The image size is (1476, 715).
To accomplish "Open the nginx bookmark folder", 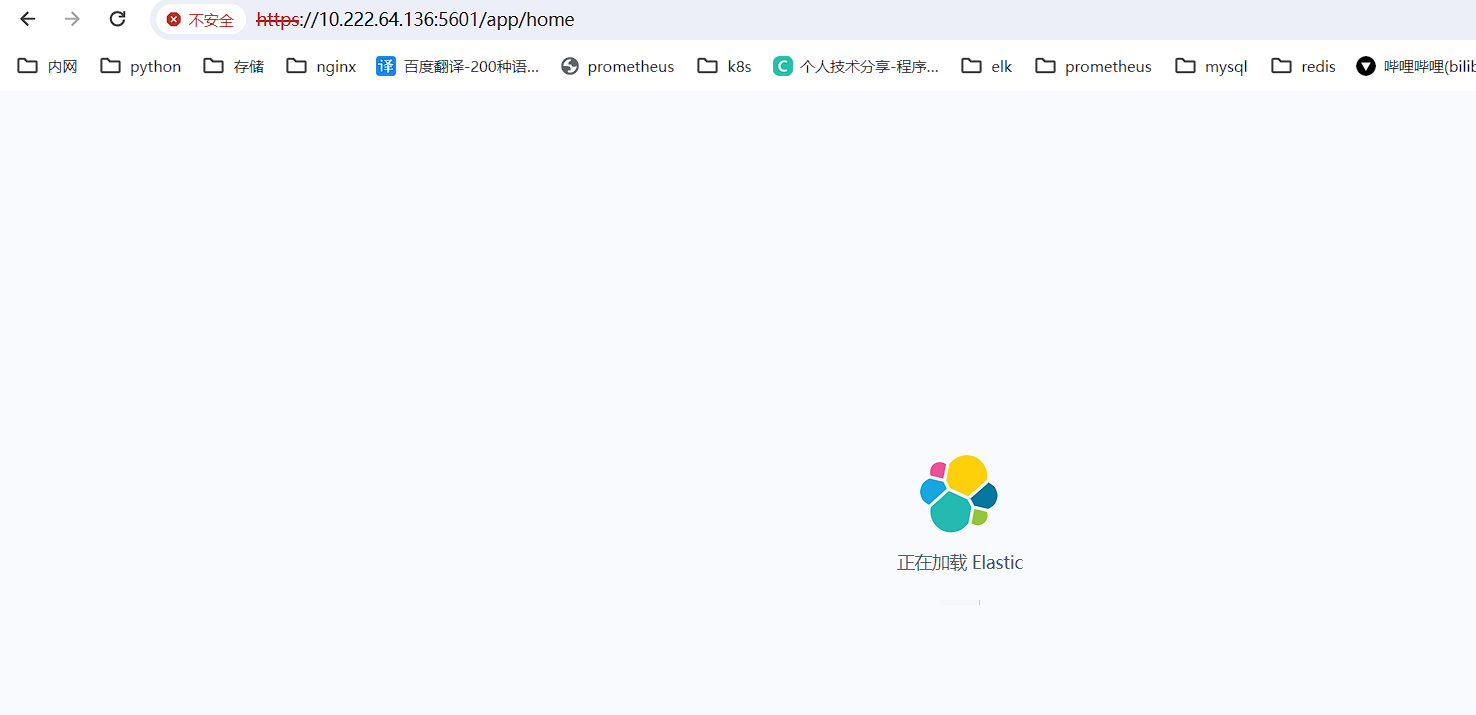I will [321, 66].
